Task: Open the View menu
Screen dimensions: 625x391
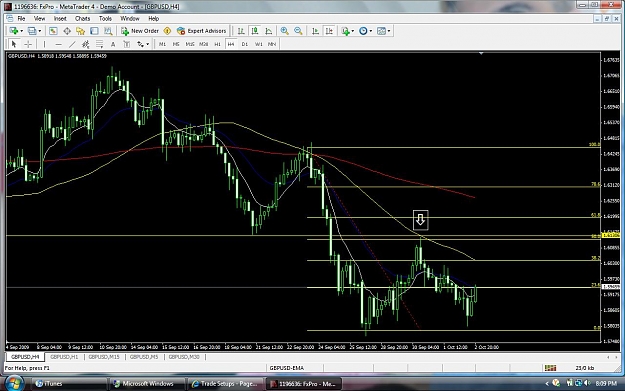Action: [39, 18]
